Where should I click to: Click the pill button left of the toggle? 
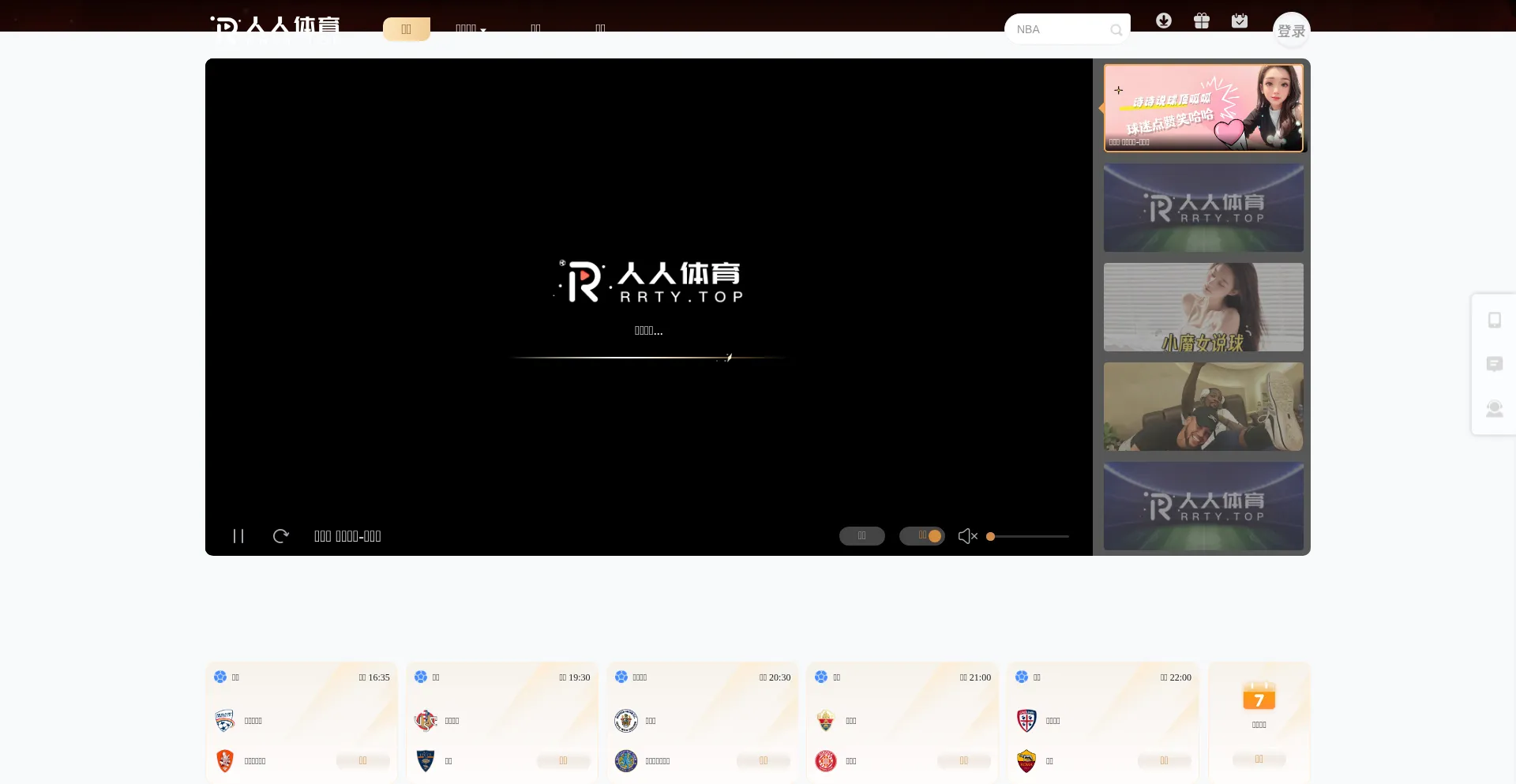(x=861, y=536)
